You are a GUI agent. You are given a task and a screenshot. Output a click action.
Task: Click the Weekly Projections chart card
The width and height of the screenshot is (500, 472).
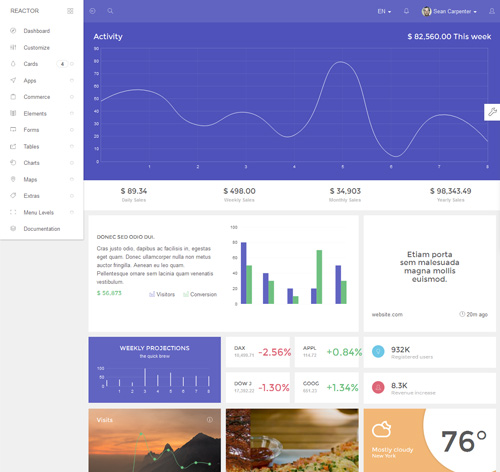(x=155, y=370)
